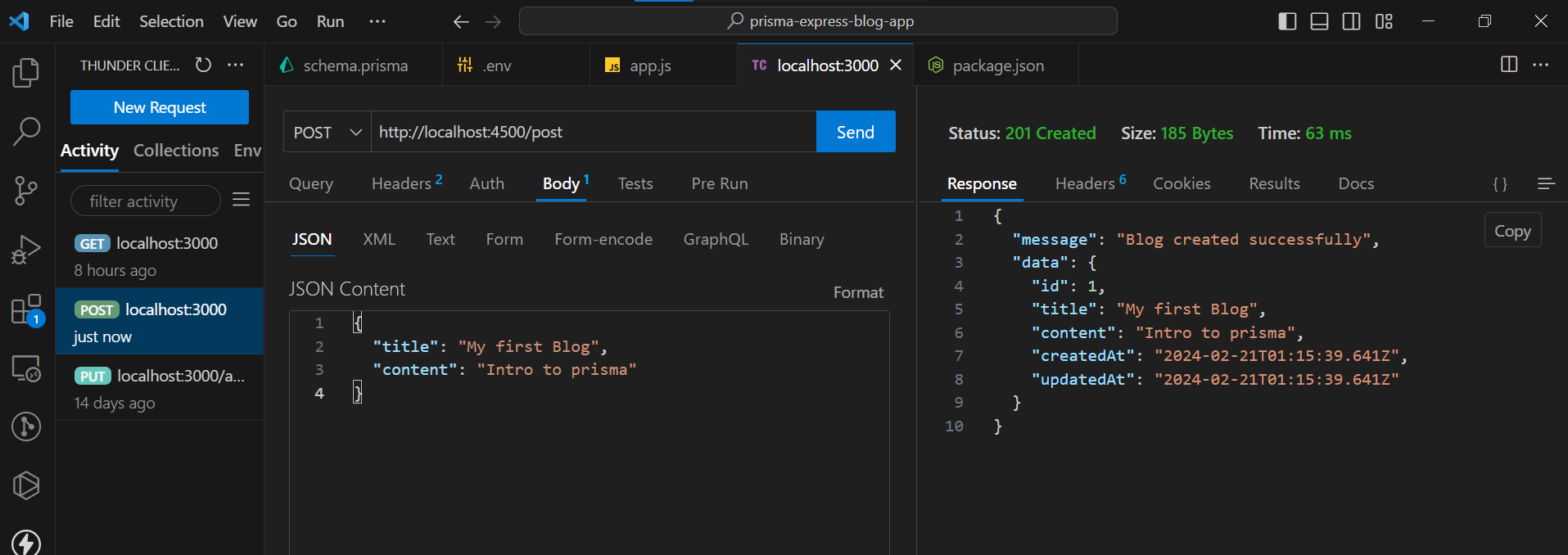The height and width of the screenshot is (555, 1568).
Task: Open the Git Graph sidebar icon
Action: (x=26, y=426)
